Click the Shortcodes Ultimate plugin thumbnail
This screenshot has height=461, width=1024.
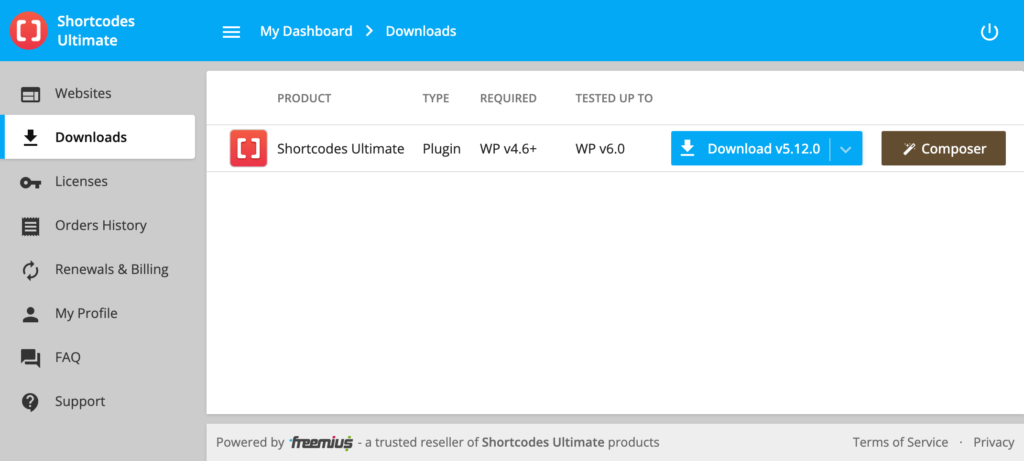[x=248, y=148]
